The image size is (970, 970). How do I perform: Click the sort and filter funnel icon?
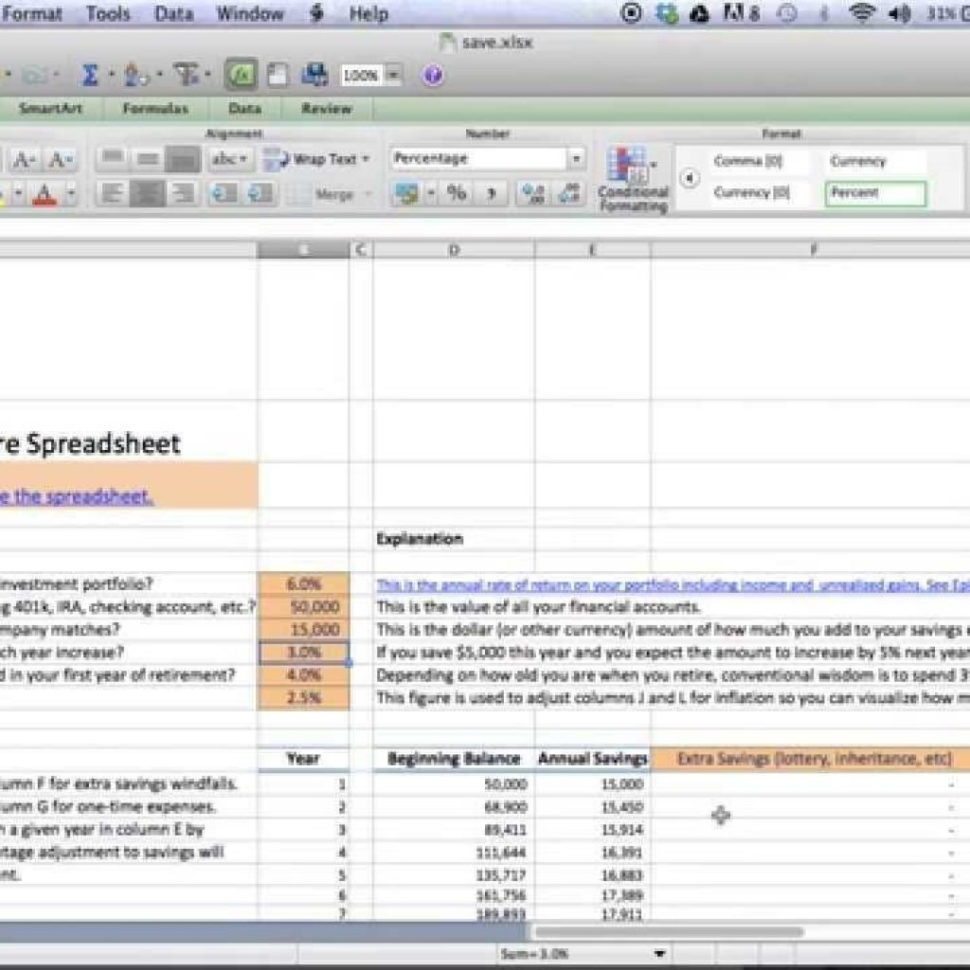click(x=185, y=74)
